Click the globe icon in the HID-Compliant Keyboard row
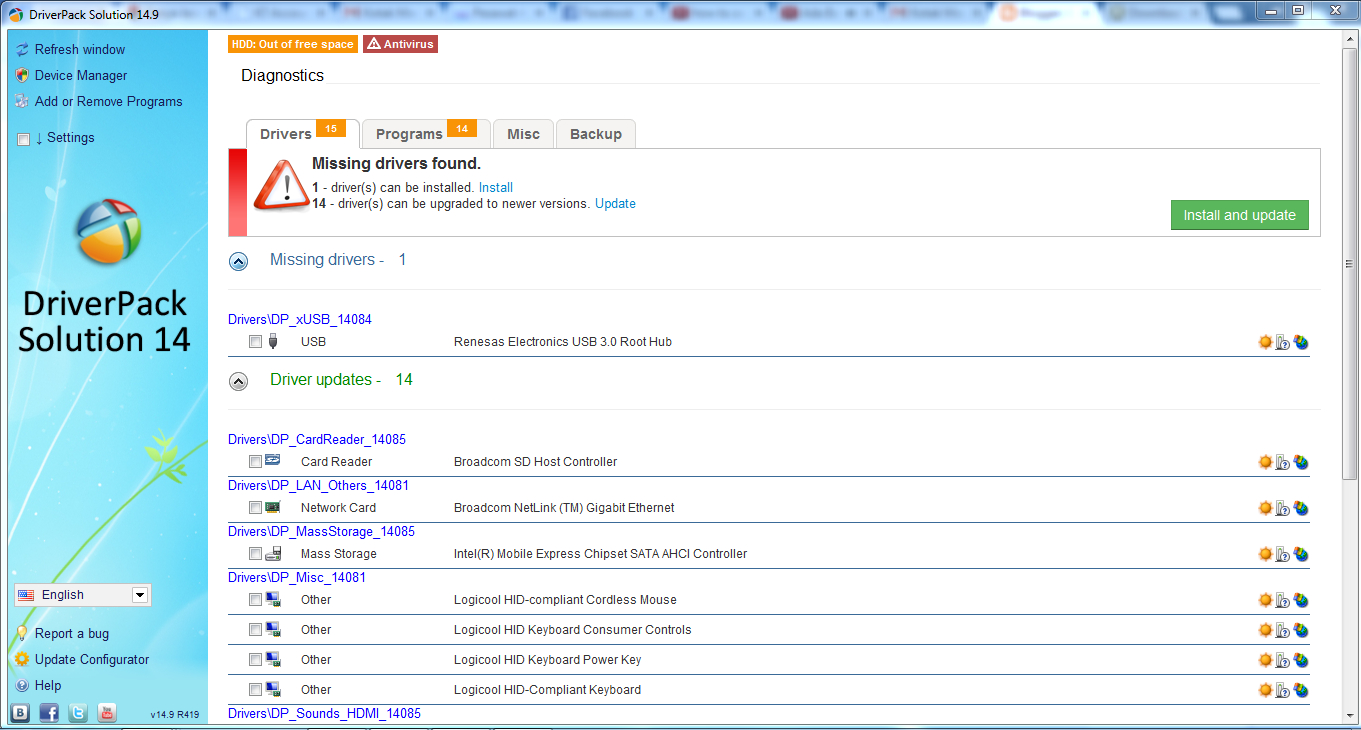This screenshot has width=1361, height=730. tap(1301, 690)
